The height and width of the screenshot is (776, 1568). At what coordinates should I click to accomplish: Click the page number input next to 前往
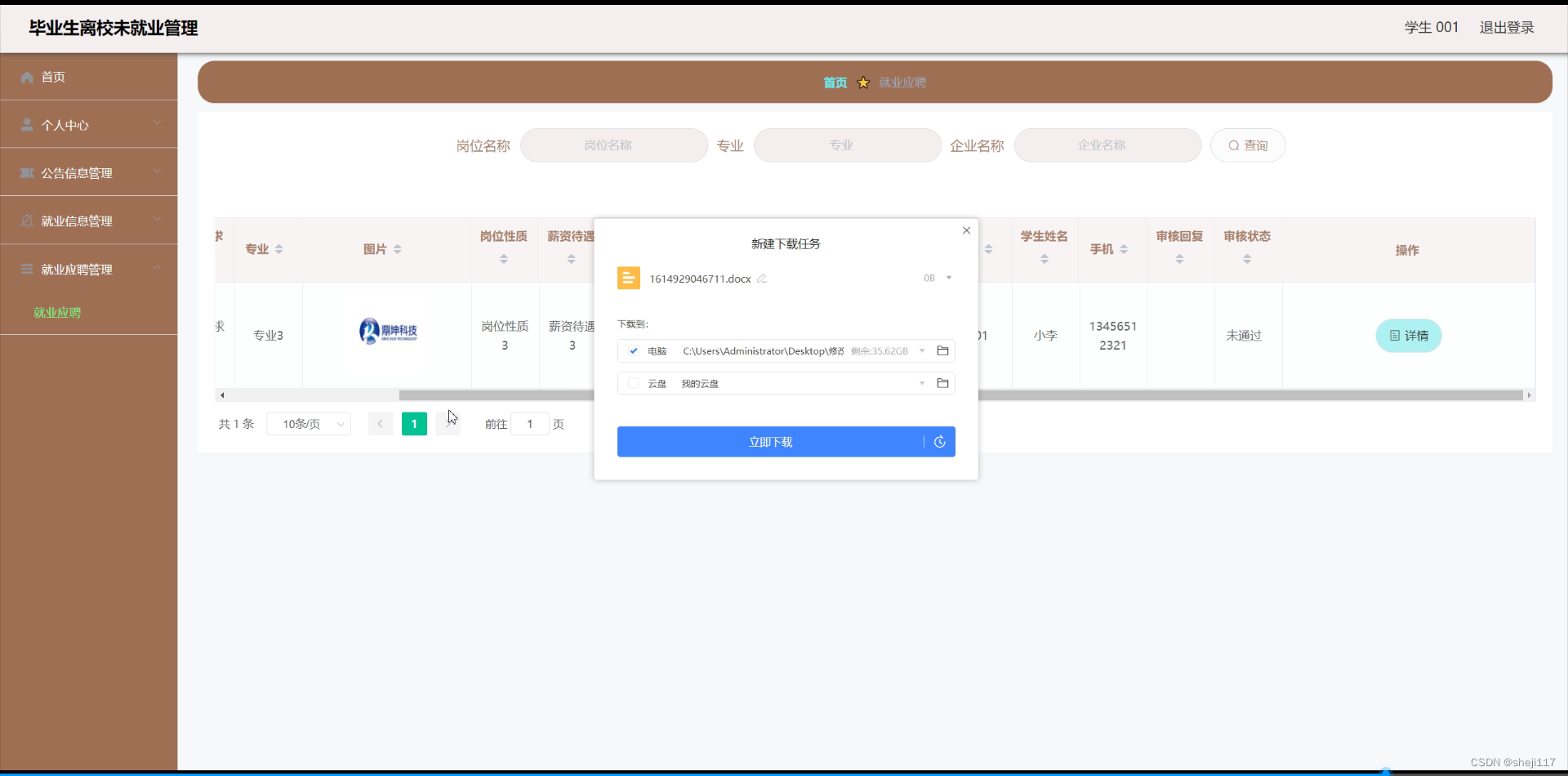click(530, 424)
